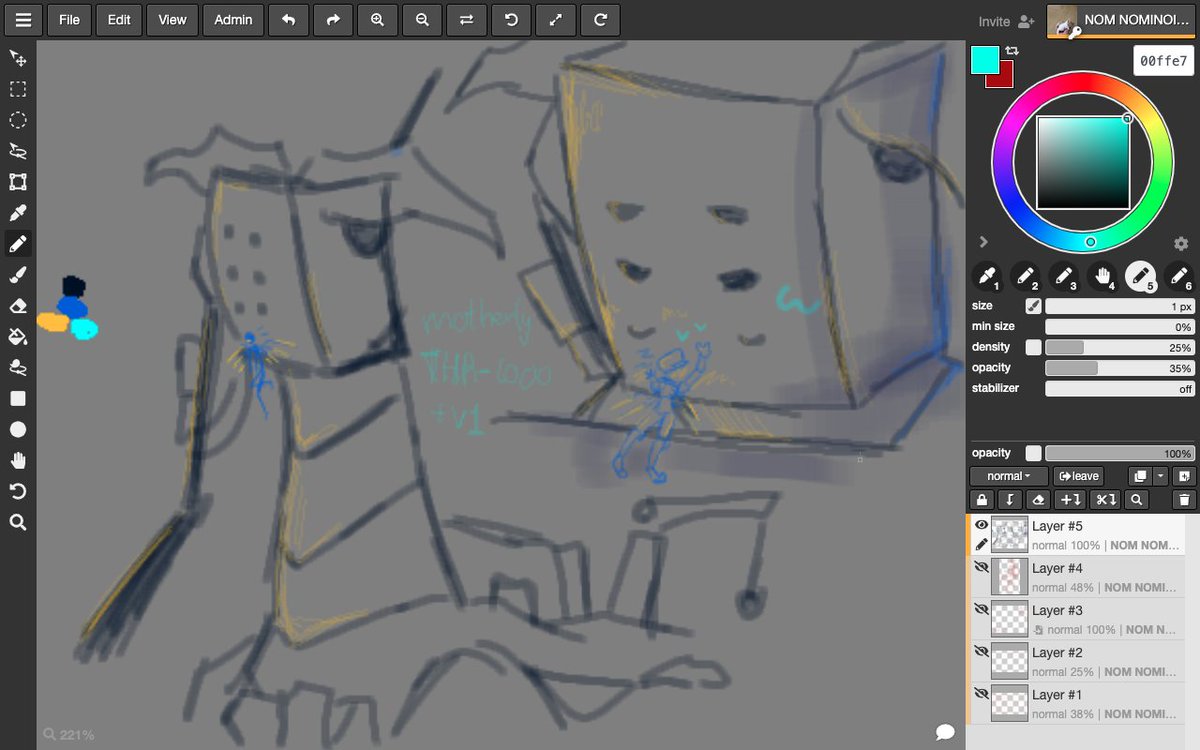Screen dimensions: 1200x750
Task: Open the normal blend mode dropdown
Action: point(1009,476)
